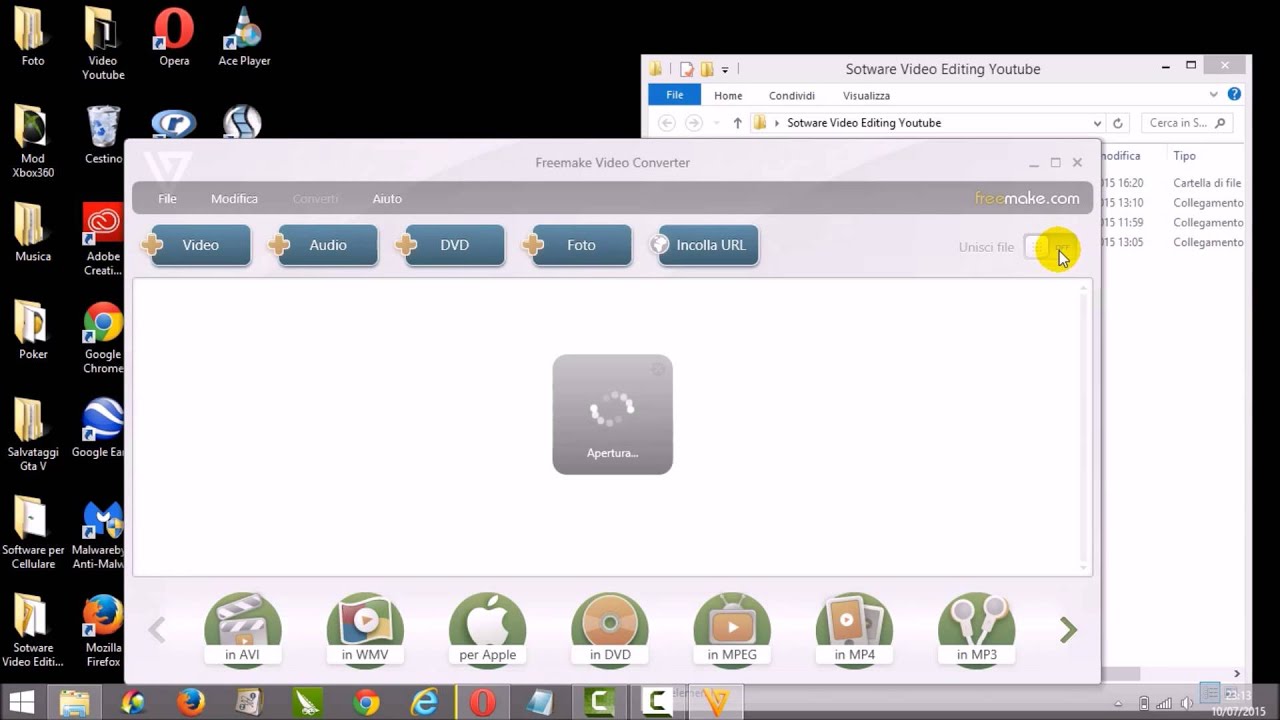
Task: Open the greyed Converti menu
Action: click(x=315, y=199)
